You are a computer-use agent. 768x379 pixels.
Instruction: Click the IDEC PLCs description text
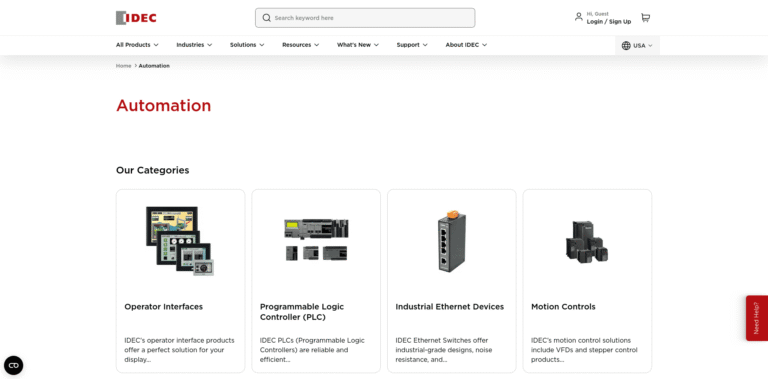(312, 350)
